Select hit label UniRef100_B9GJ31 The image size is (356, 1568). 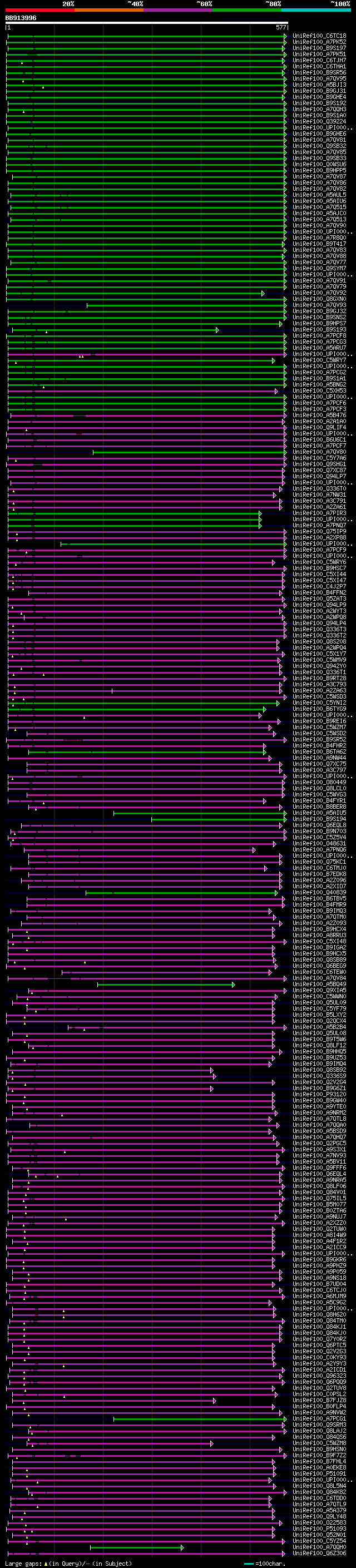[319, 91]
